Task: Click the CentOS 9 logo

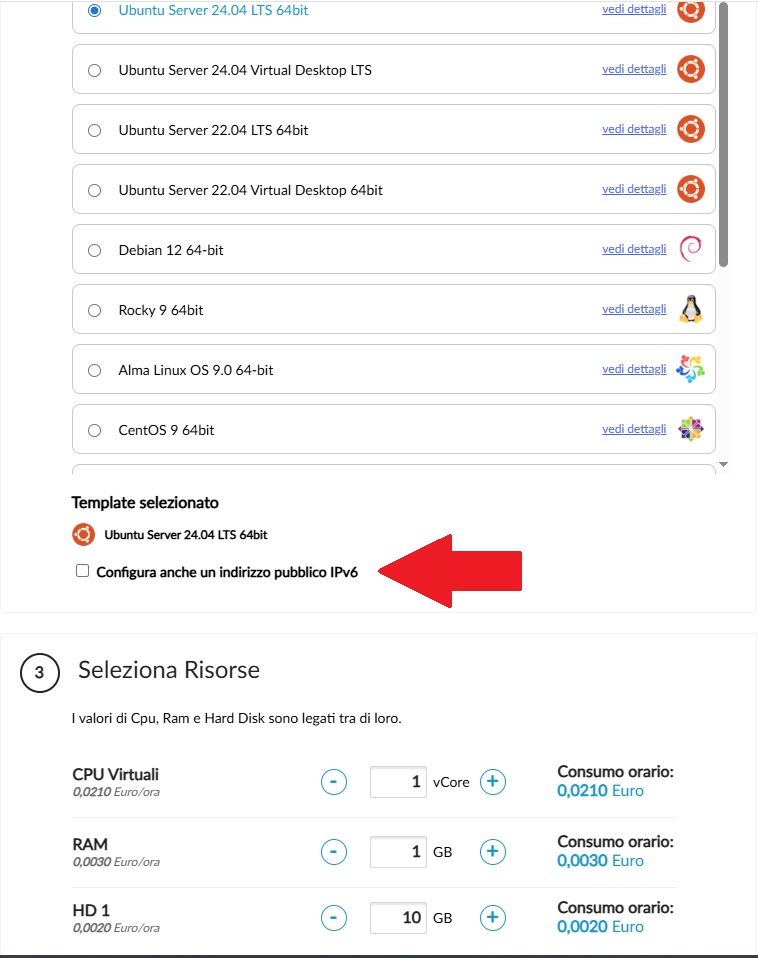Action: click(691, 429)
